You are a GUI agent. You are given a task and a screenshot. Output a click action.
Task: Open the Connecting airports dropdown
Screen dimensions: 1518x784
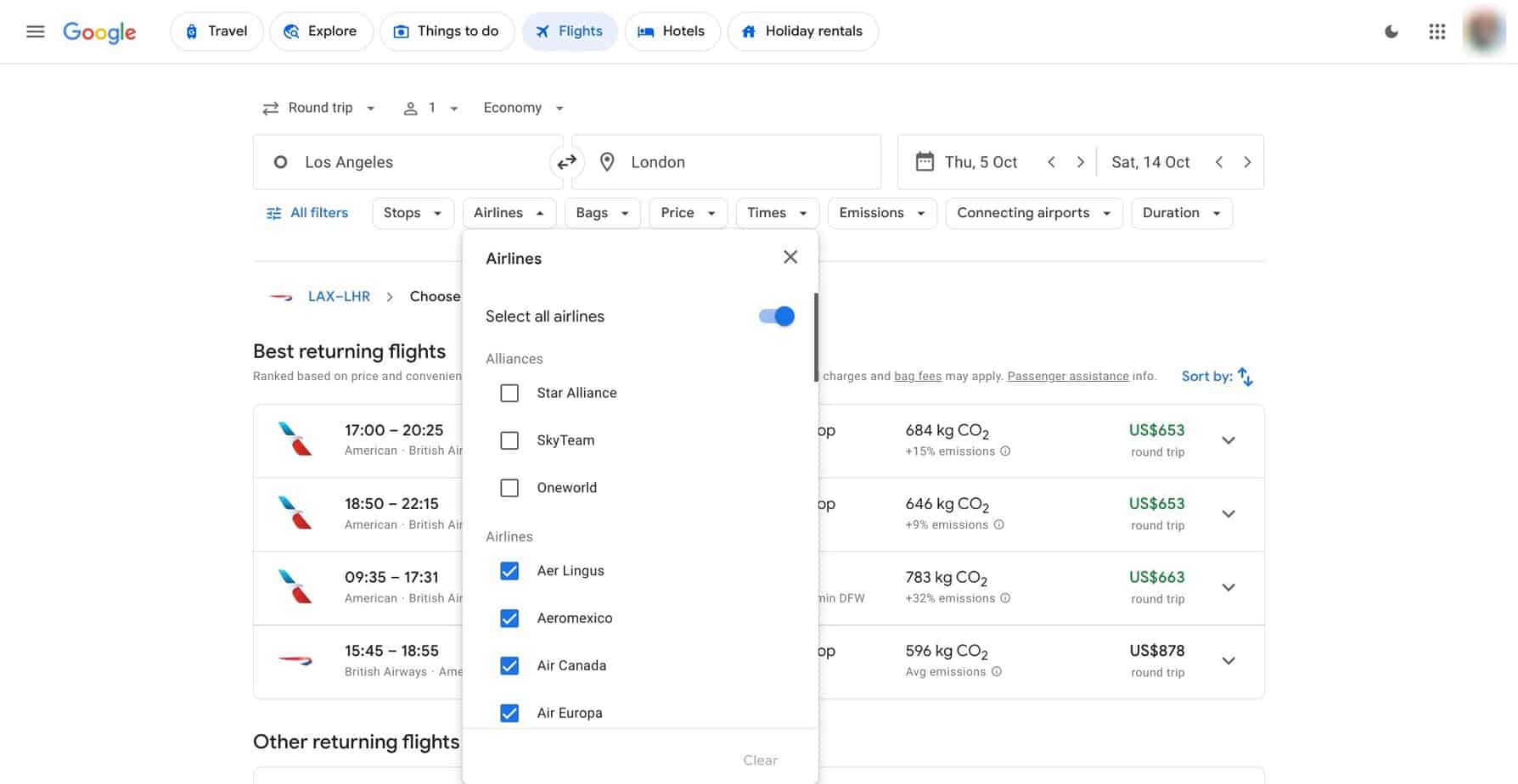click(x=1033, y=213)
